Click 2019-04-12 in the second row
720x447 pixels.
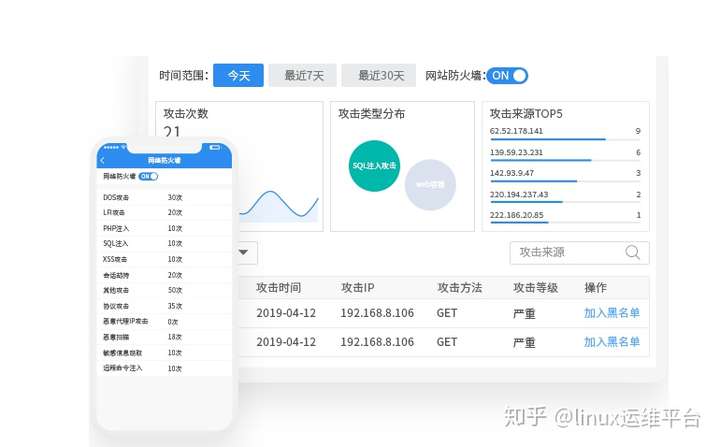pos(286,342)
